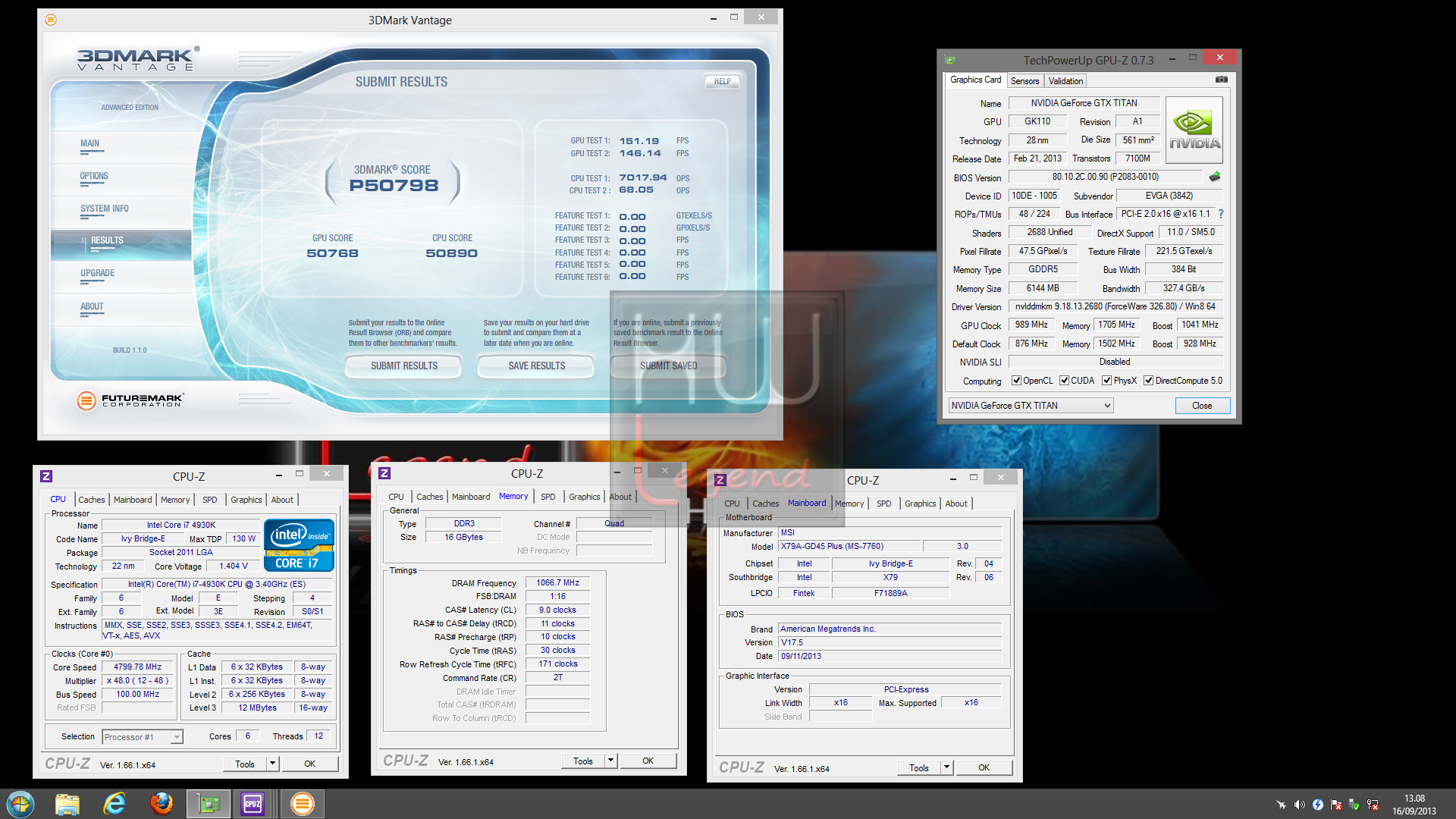Viewport: 1456px width, 819px height.
Task: Launch Firefox from the taskbar
Action: pos(162,804)
